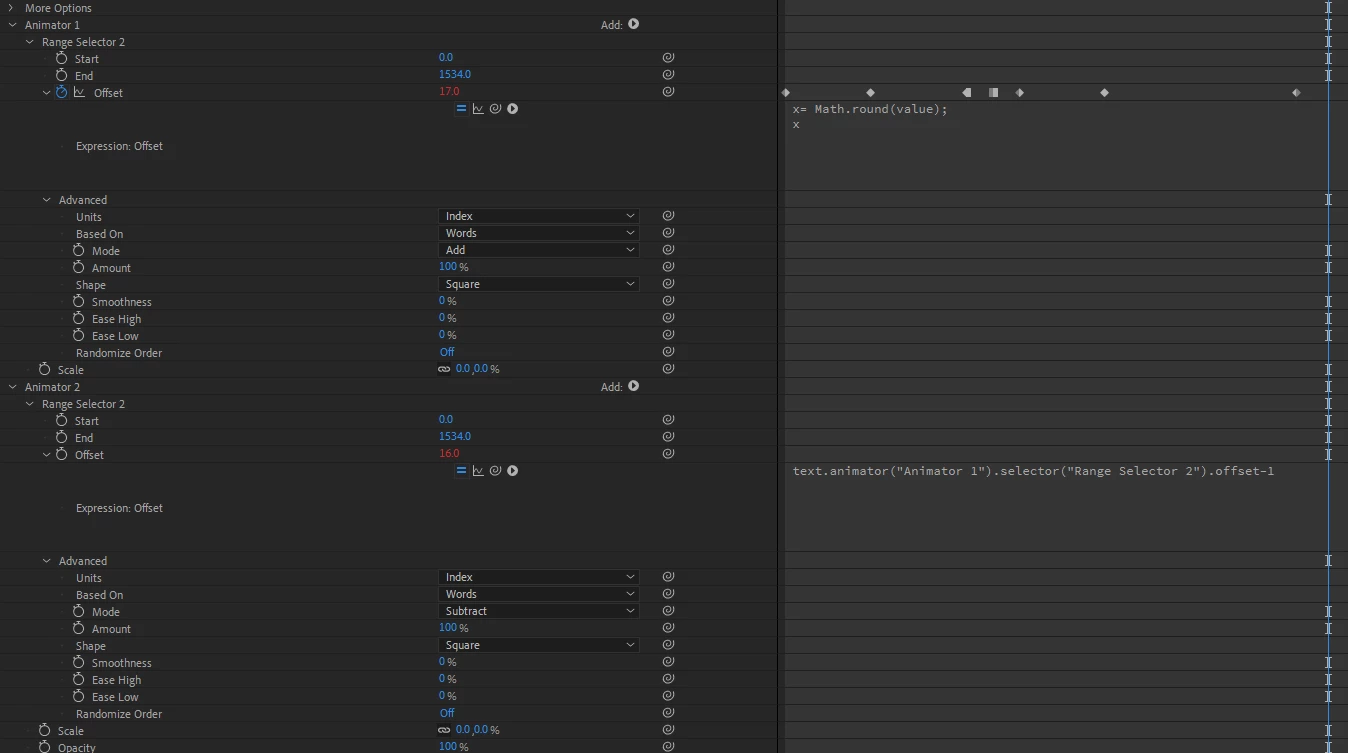
Task: Click the Add arrow button for Animator 1
Action: [x=633, y=24]
